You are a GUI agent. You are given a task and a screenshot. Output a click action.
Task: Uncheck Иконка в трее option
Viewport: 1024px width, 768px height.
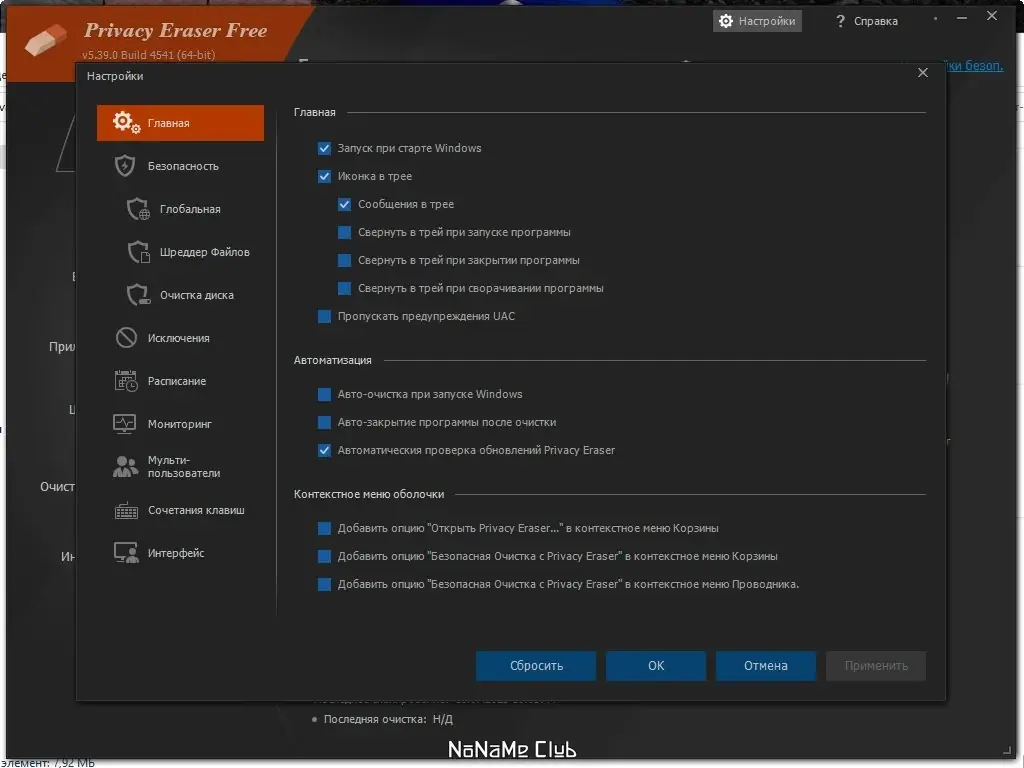coord(325,176)
